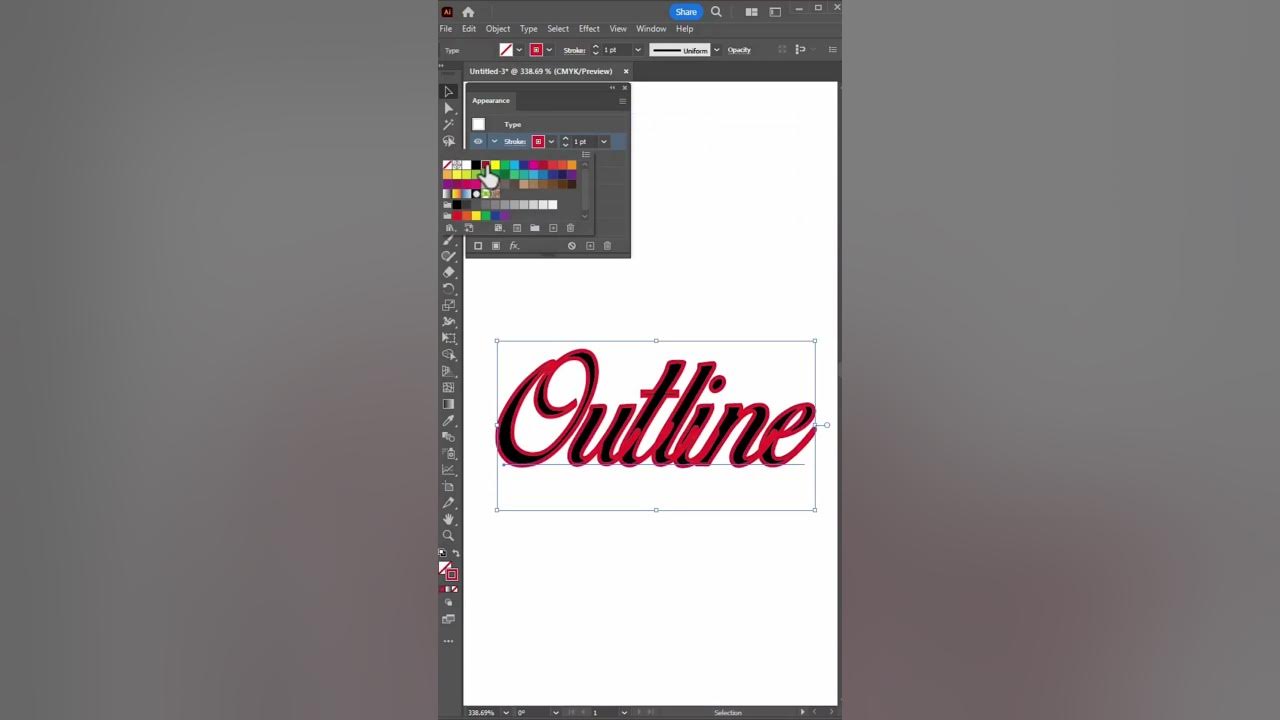The image size is (1280, 720).
Task: Pick the Rotate tool
Action: click(x=448, y=289)
